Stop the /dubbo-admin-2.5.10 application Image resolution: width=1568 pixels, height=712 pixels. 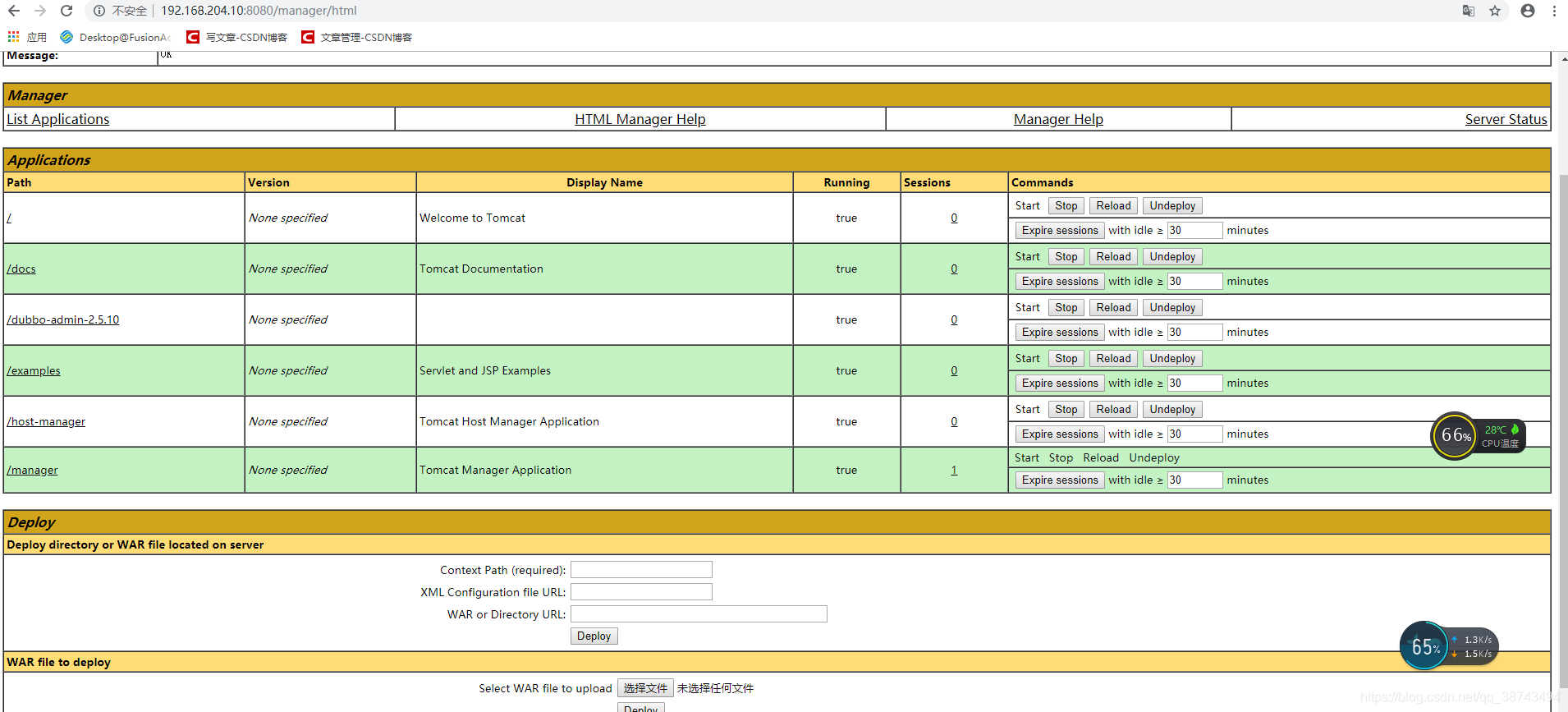[1066, 308]
